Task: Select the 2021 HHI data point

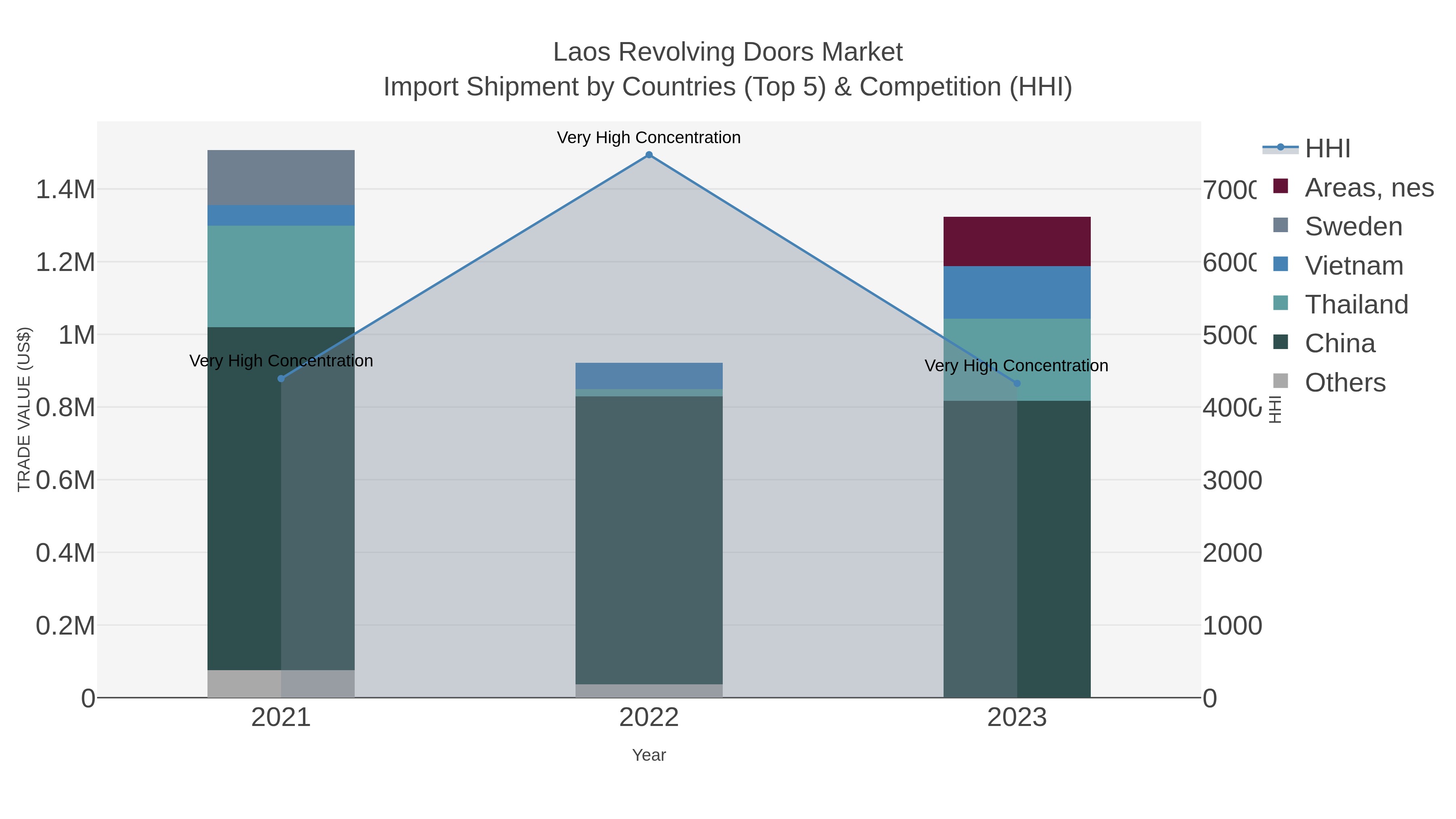Action: point(281,379)
